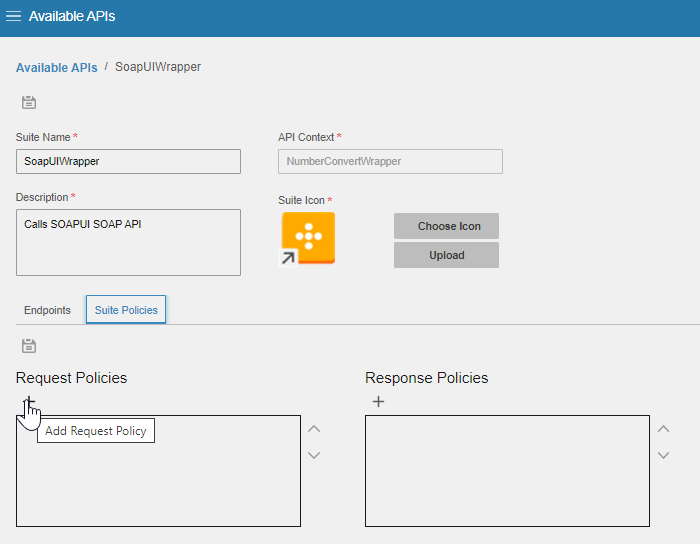This screenshot has width=700, height=544.
Task: Click the Available APIs header title
Action: pos(72,17)
